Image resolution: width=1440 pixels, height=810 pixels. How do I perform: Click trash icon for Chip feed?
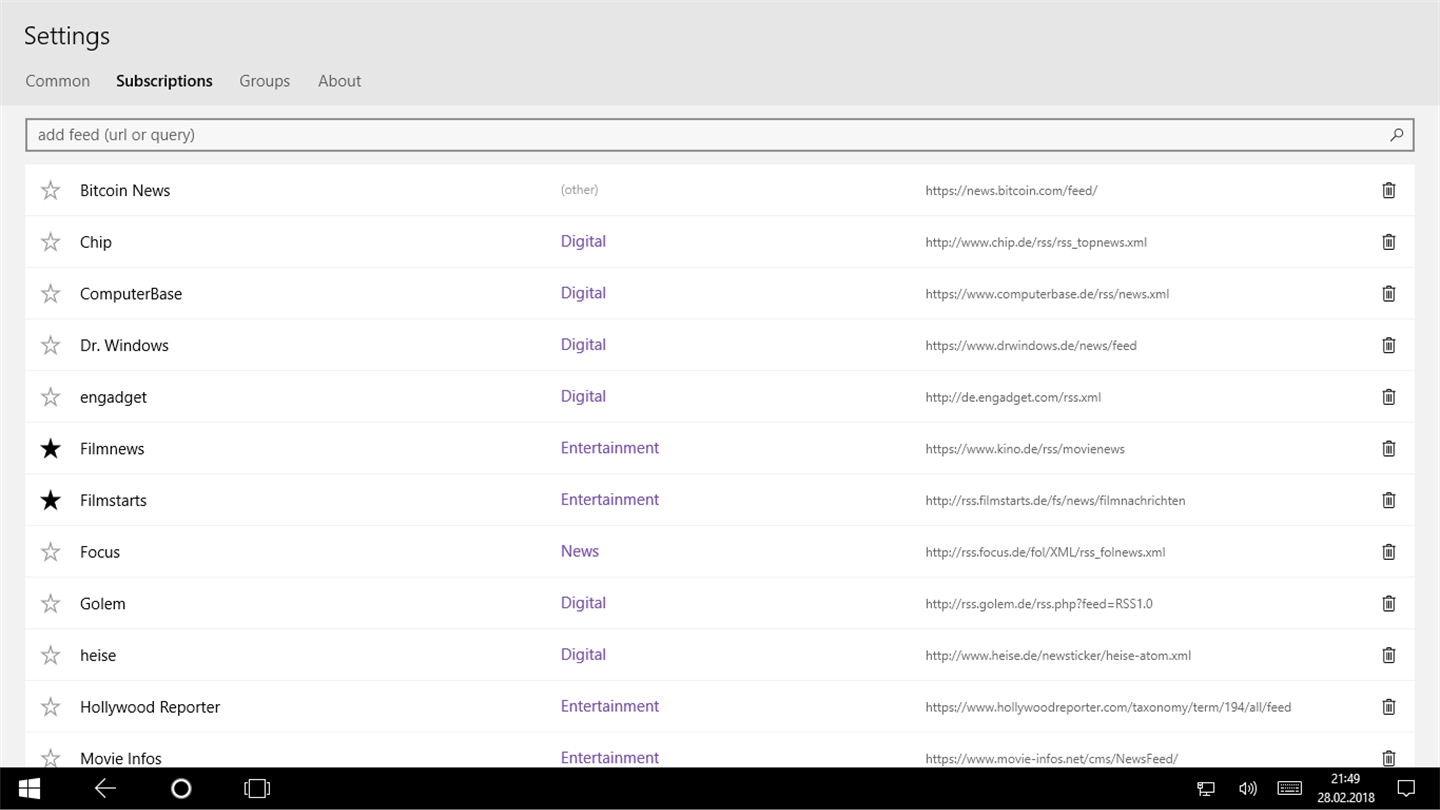pos(1388,242)
